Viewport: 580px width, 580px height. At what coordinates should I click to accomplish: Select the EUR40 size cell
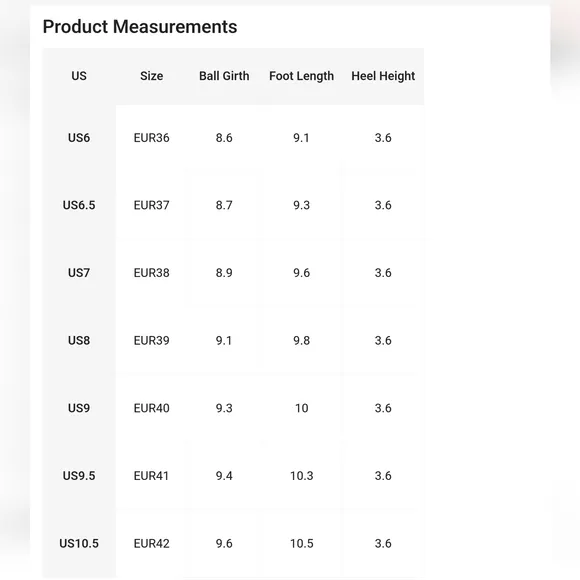(x=151, y=408)
